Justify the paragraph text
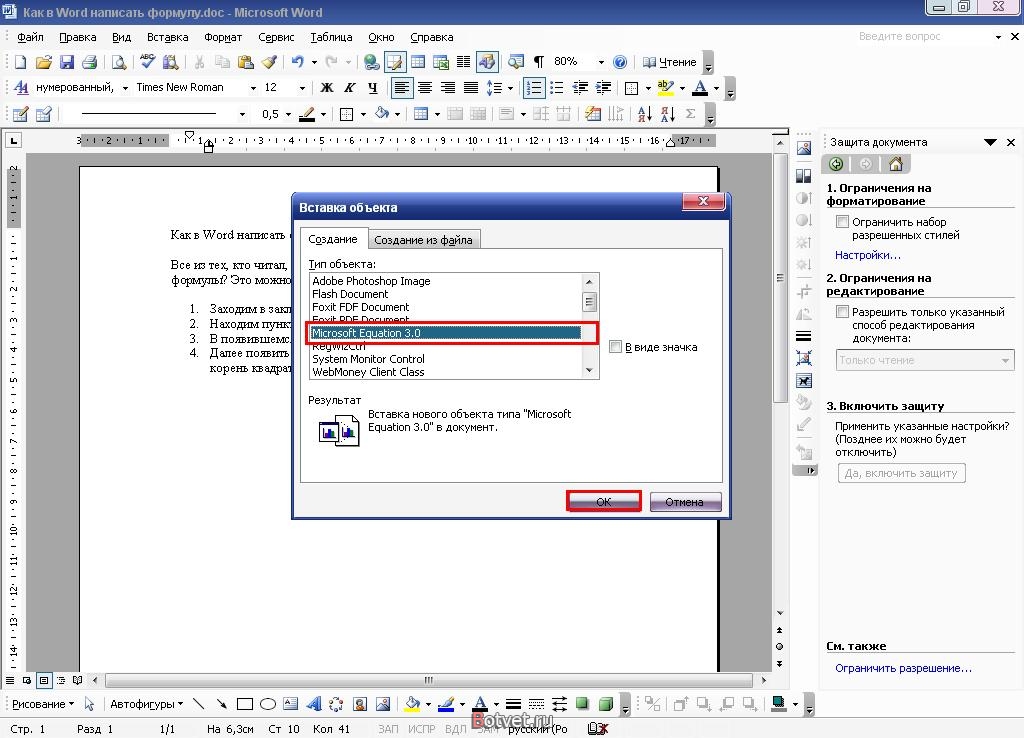1024x738 pixels. [x=471, y=88]
